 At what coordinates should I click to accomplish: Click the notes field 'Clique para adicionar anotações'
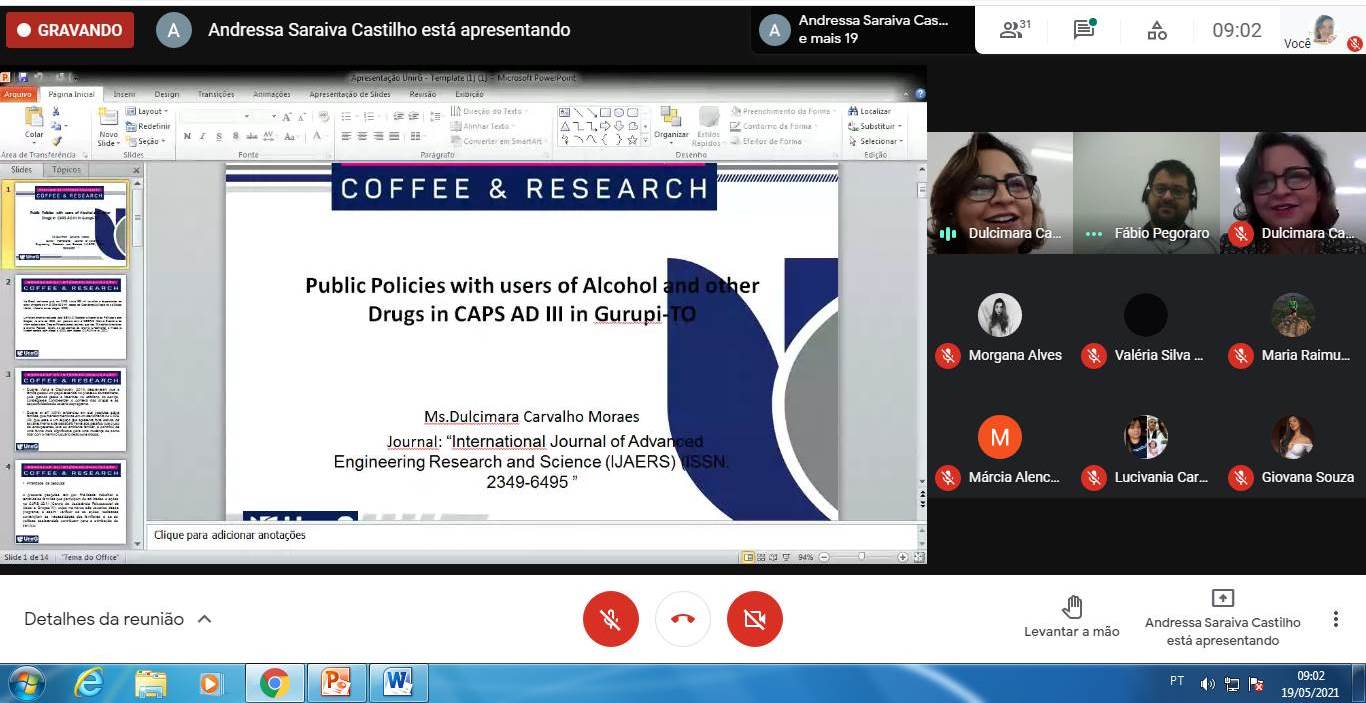pos(533,535)
